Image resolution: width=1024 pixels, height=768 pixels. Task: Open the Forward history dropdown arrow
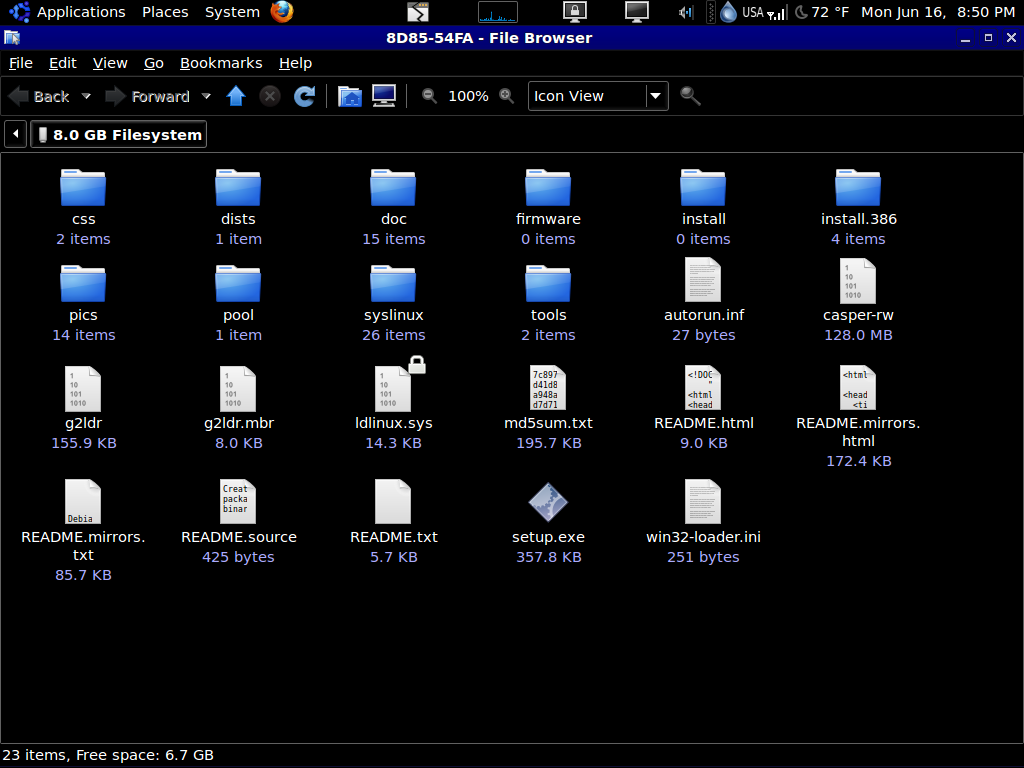(206, 97)
